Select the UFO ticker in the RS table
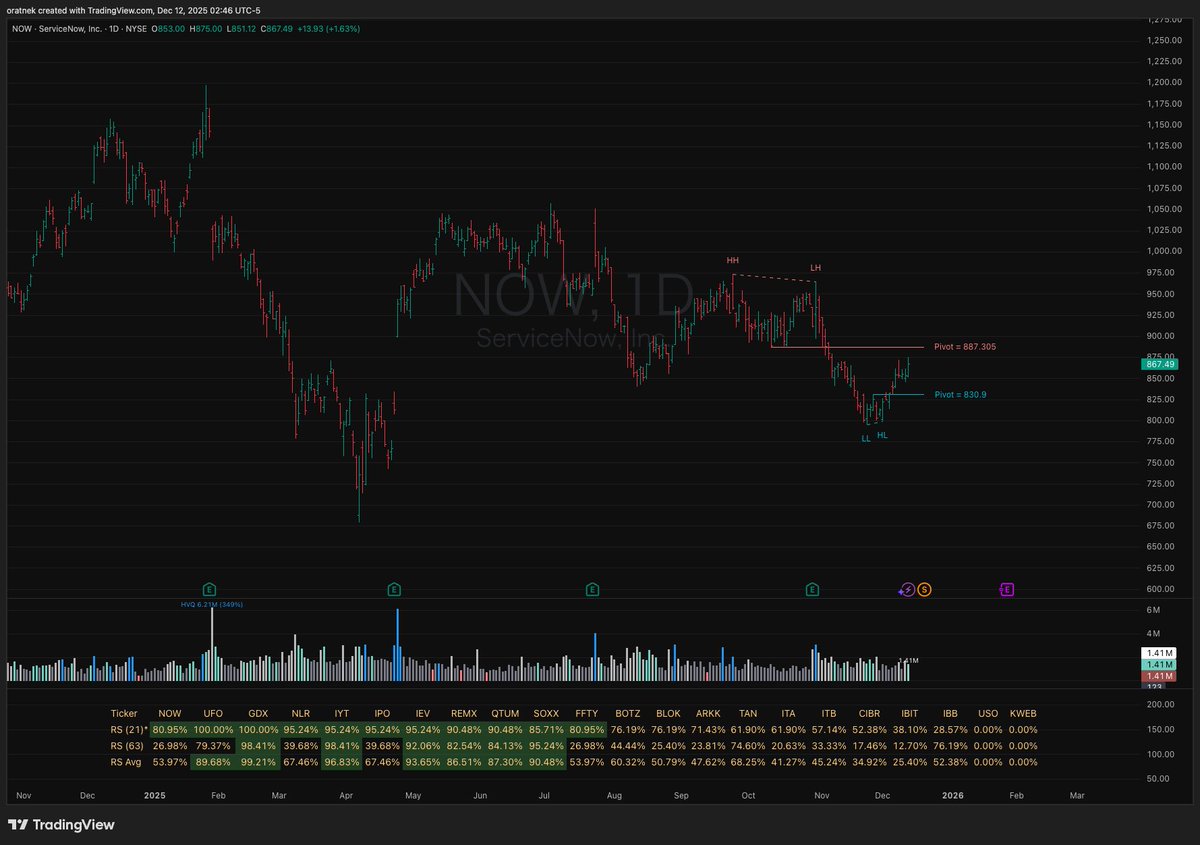The image size is (1200, 845). tap(212, 713)
